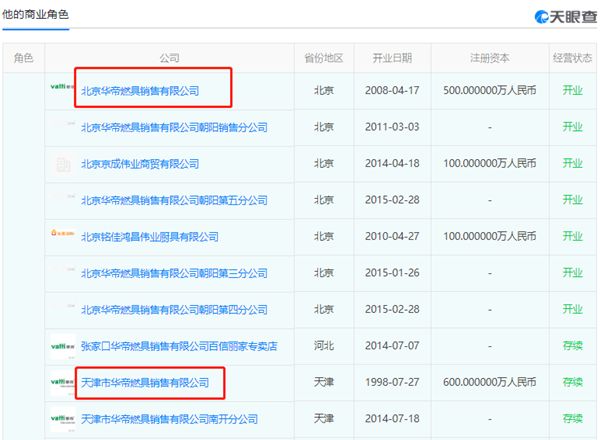The height and width of the screenshot is (440, 600).
Task: Click 100.000000万人民币 in 2010-04-27 row
Action: tap(490, 236)
